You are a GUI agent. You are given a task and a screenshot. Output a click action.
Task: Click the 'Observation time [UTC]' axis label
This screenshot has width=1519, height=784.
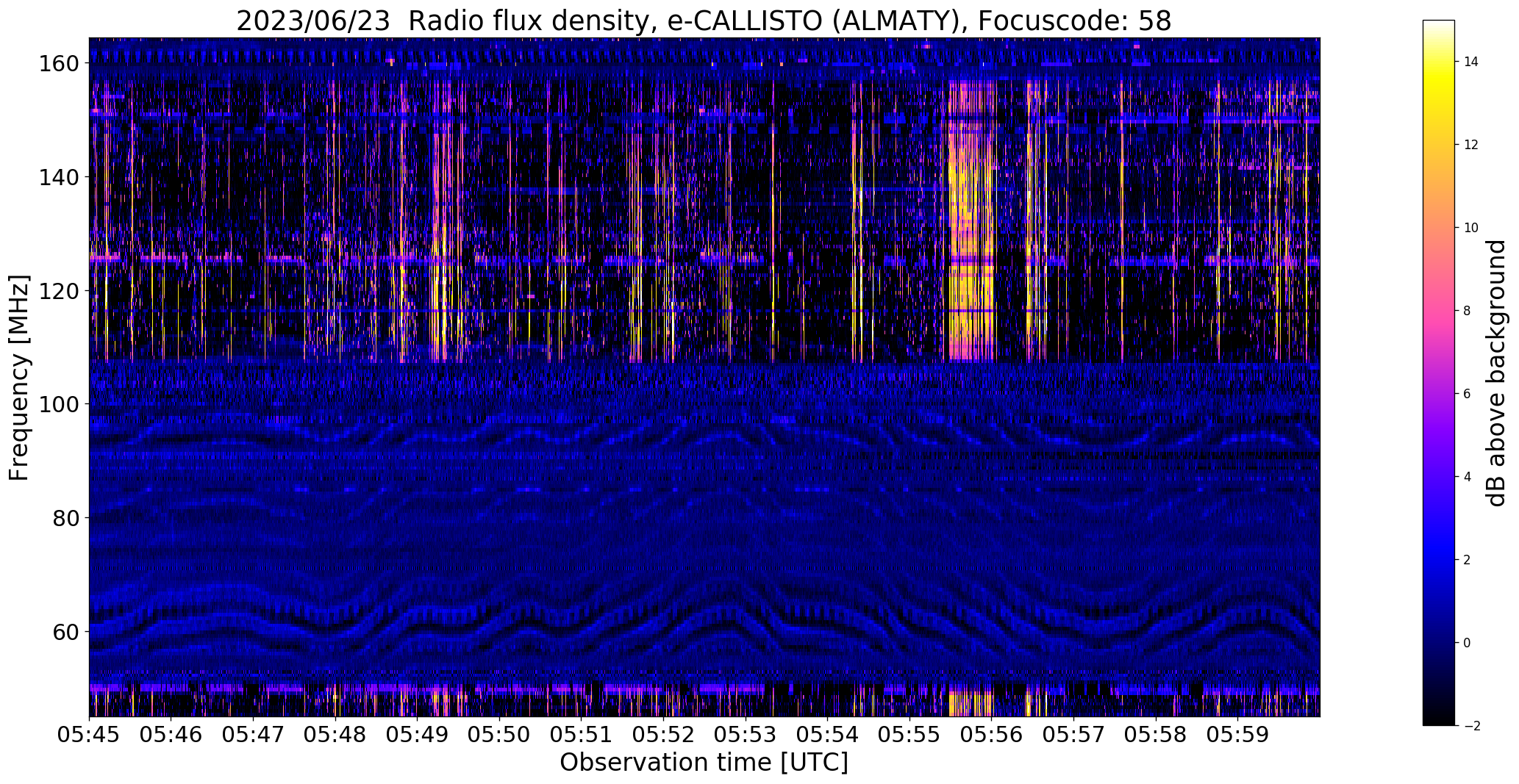point(704,762)
